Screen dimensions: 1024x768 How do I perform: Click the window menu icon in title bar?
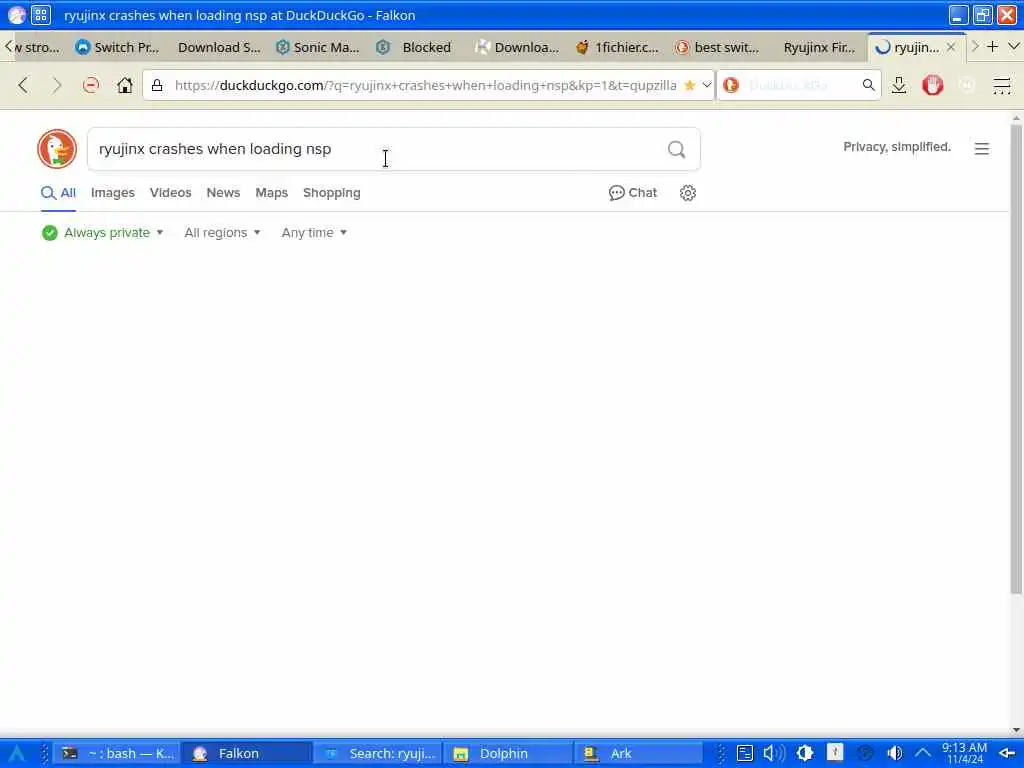(x=40, y=15)
